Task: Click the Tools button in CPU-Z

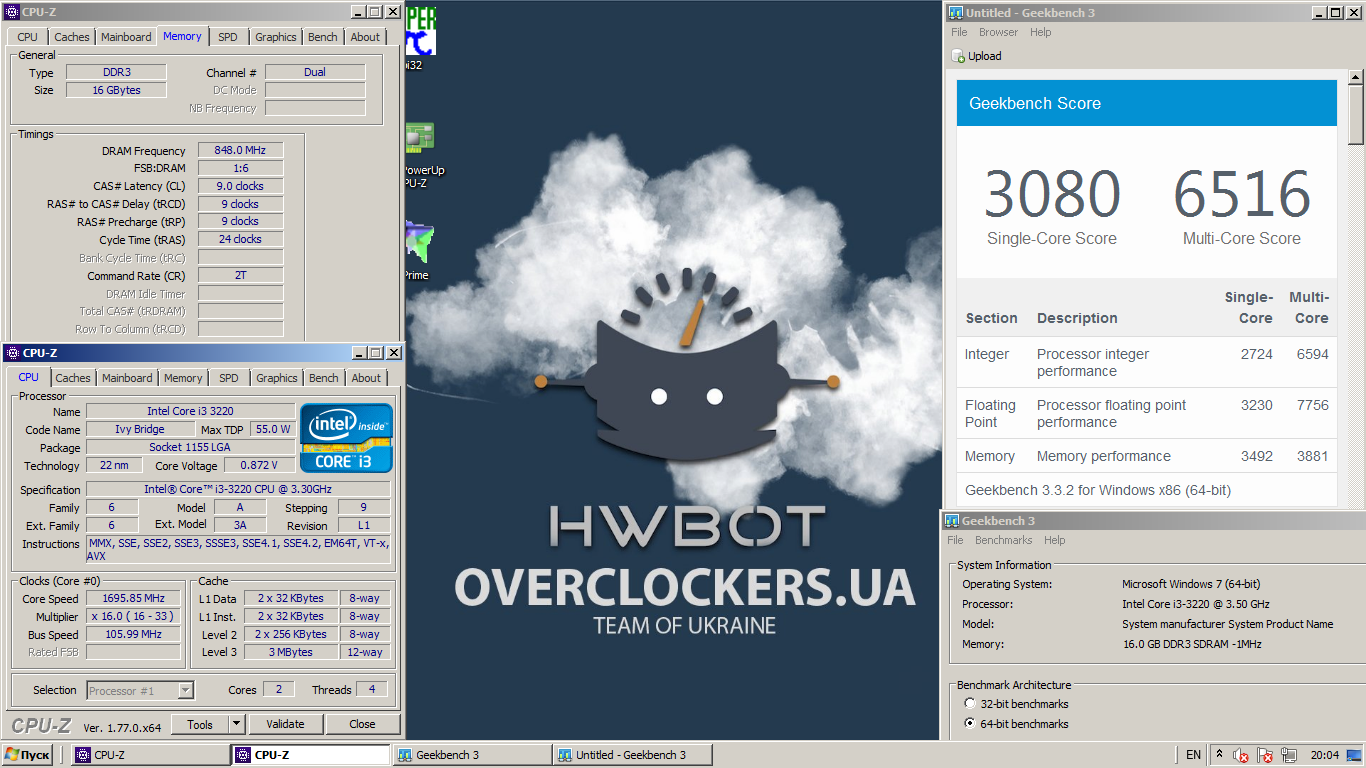Action: [x=200, y=724]
